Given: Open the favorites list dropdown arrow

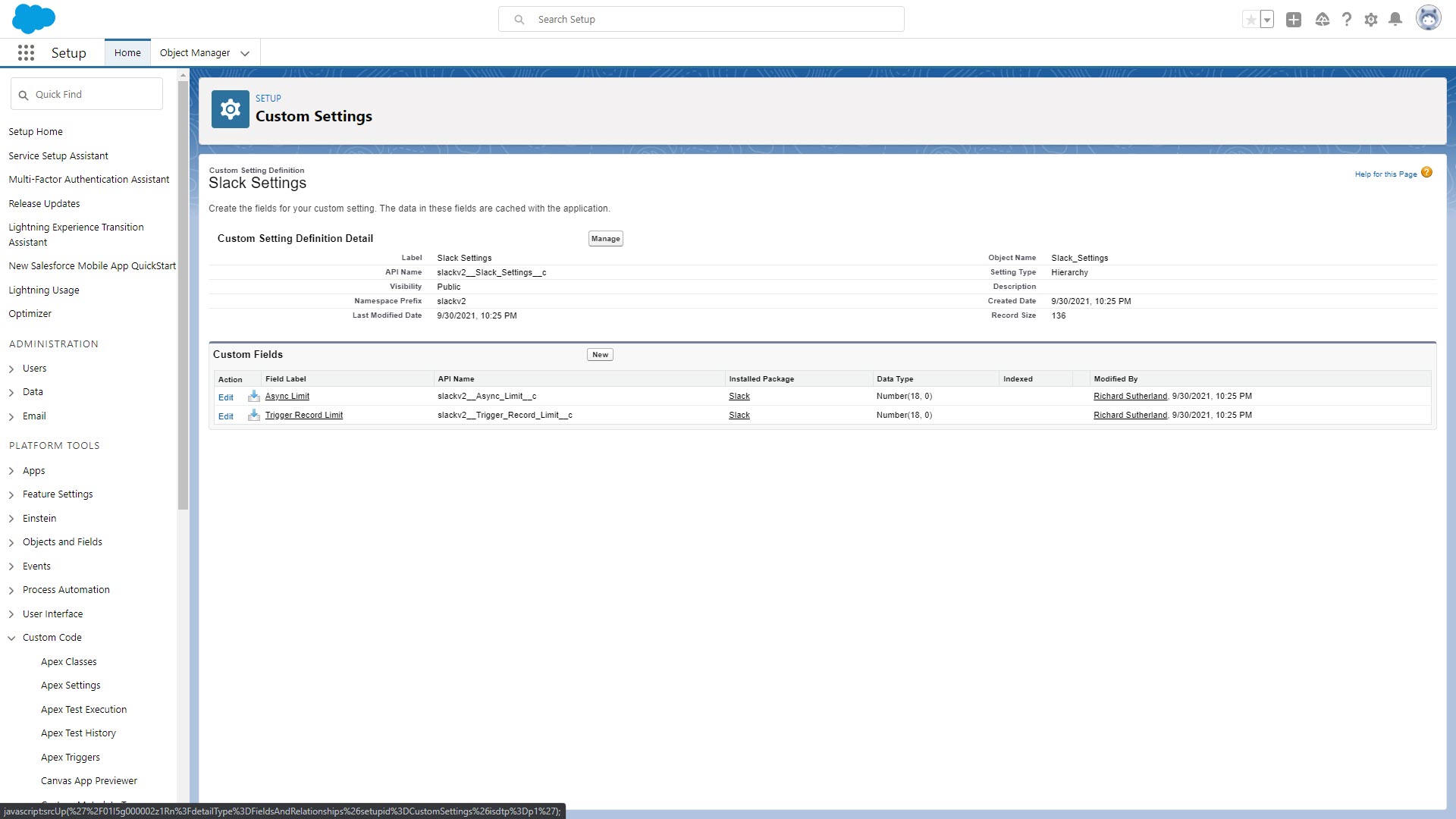Looking at the screenshot, I should pyautogui.click(x=1267, y=20).
